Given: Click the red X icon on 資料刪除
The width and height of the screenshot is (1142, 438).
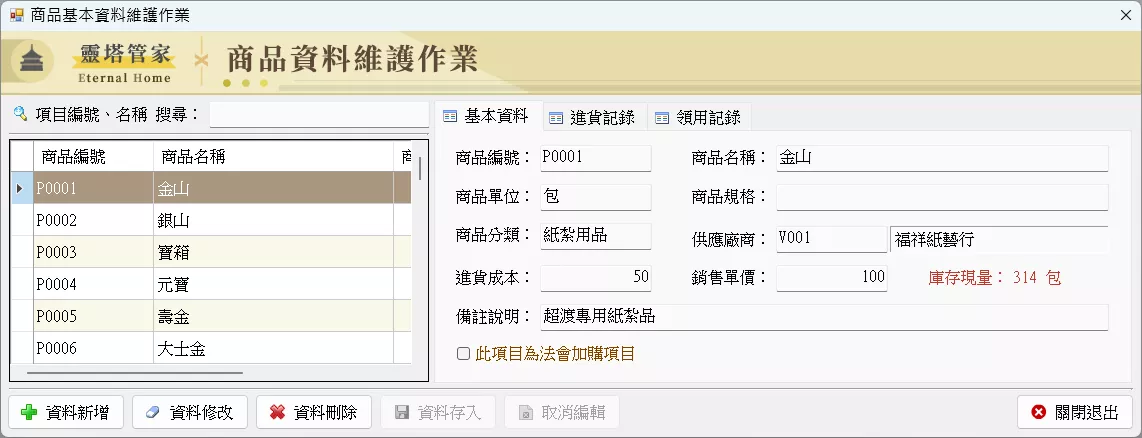Looking at the screenshot, I should pyautogui.click(x=277, y=412).
